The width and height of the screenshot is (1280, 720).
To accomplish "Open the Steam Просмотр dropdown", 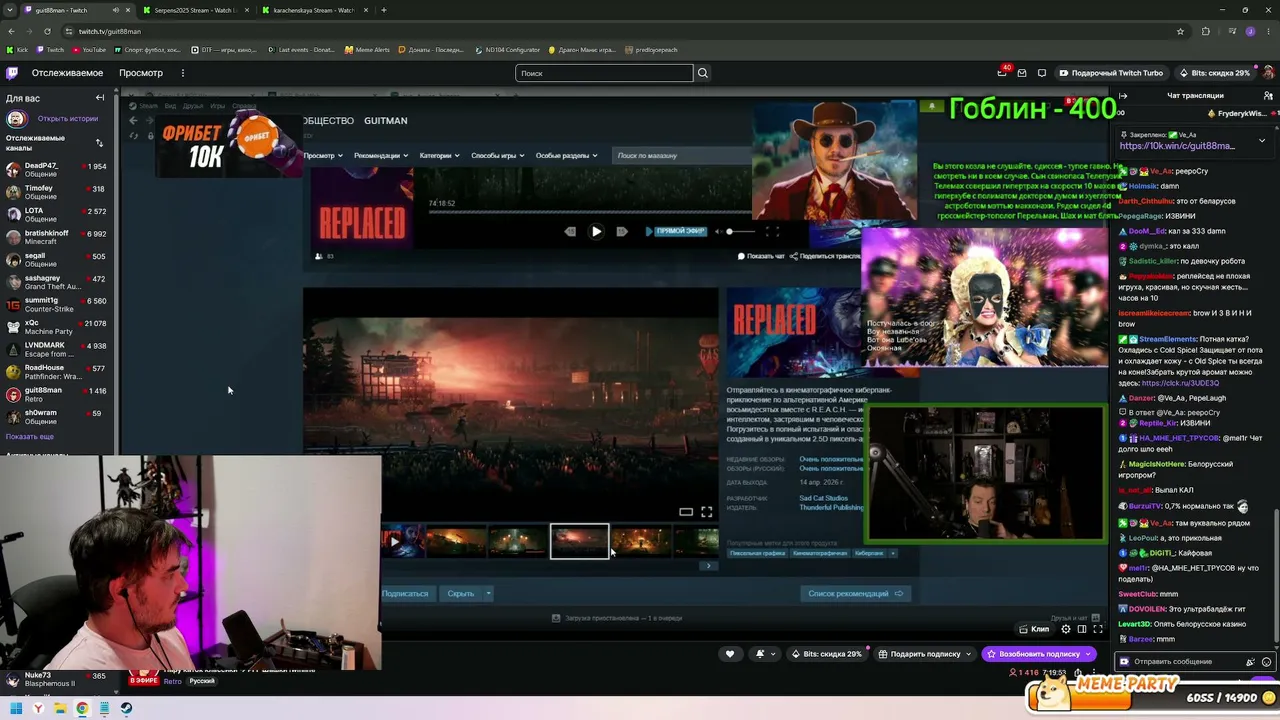I will pos(323,155).
